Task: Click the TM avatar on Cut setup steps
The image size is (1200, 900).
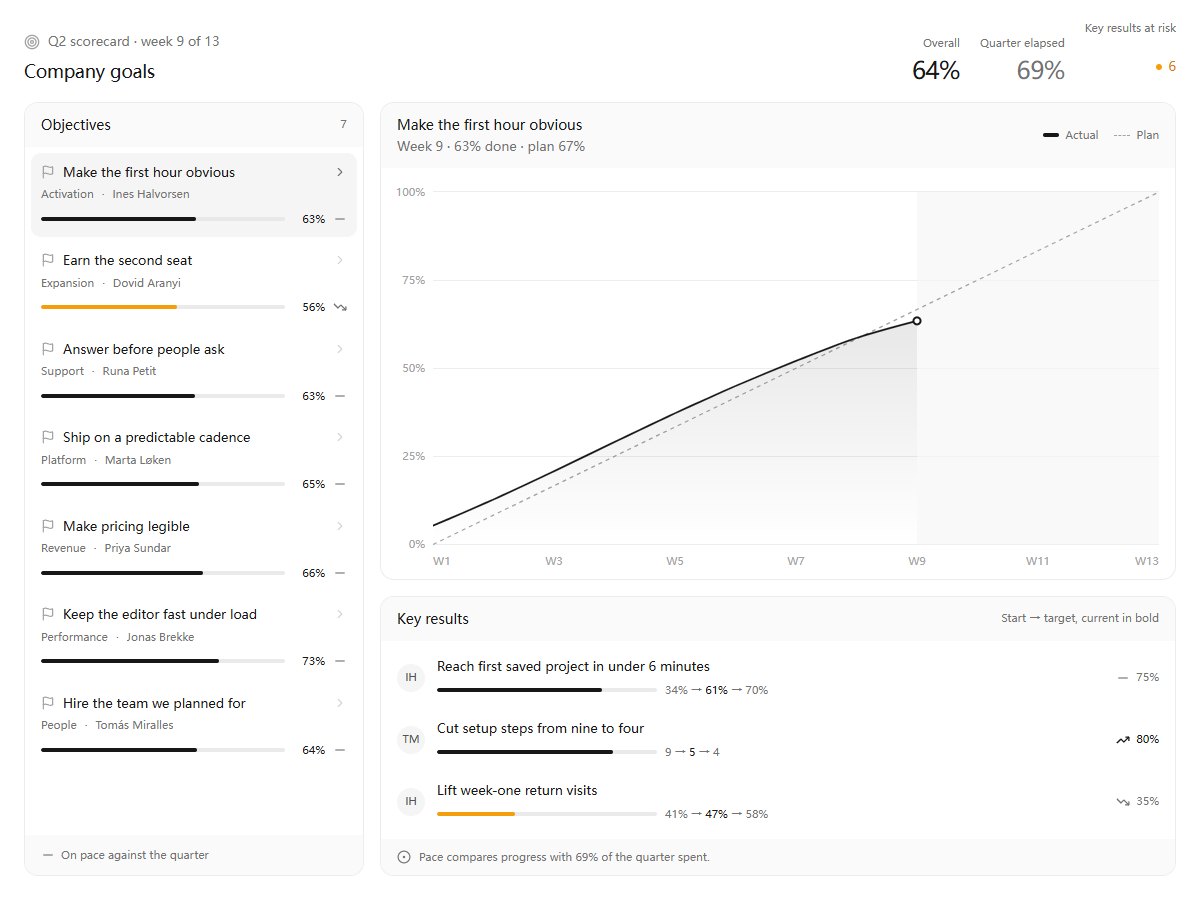Action: 411,740
